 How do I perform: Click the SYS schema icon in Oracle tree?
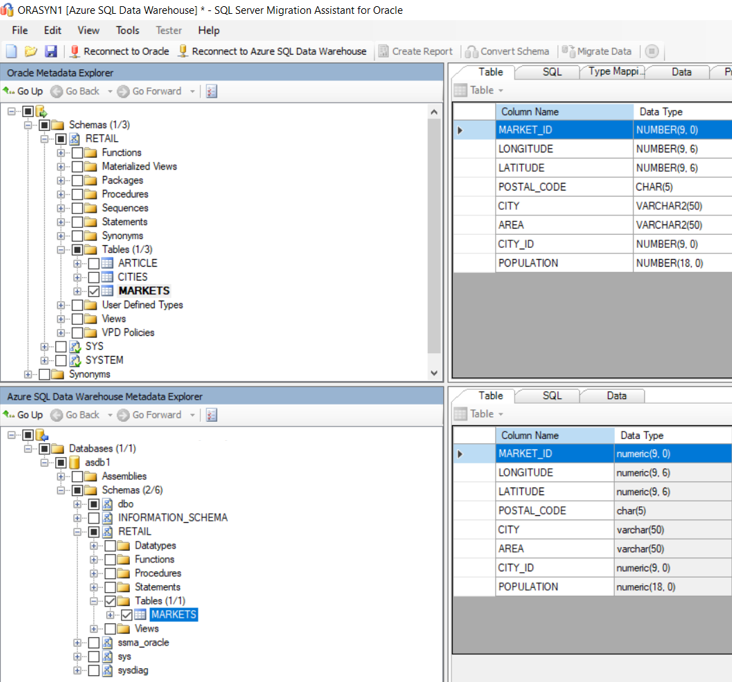pos(75,346)
